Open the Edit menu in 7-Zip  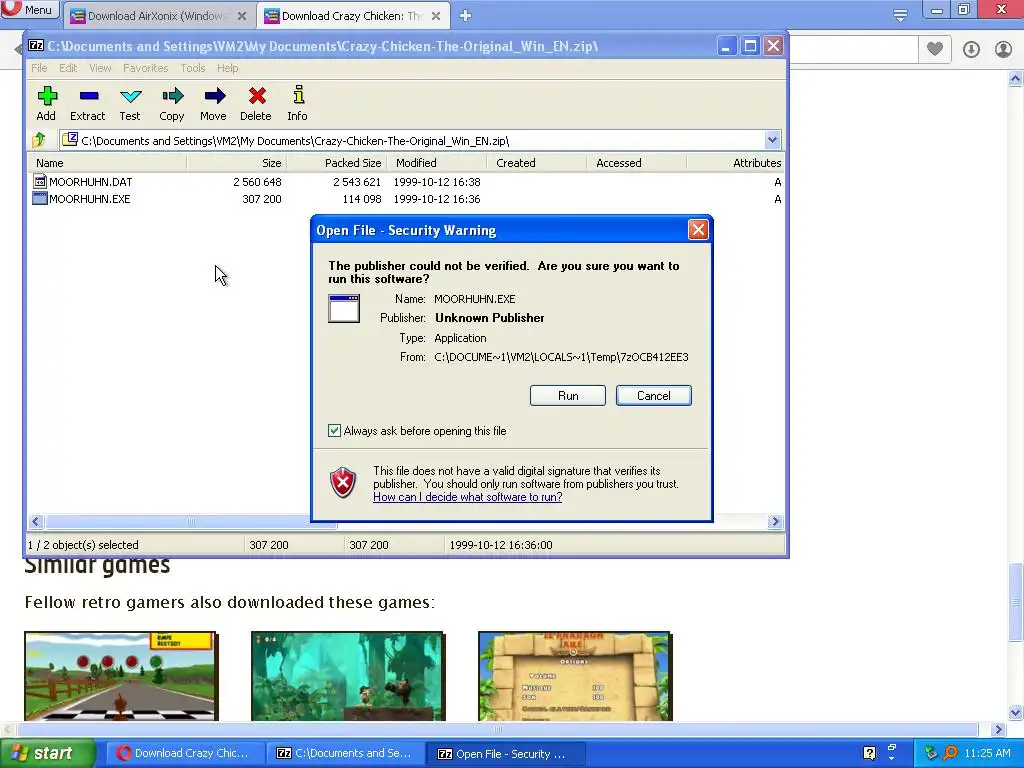tap(68, 68)
